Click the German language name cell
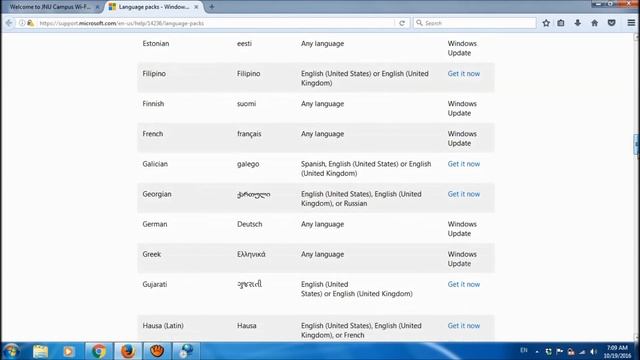 [155, 224]
